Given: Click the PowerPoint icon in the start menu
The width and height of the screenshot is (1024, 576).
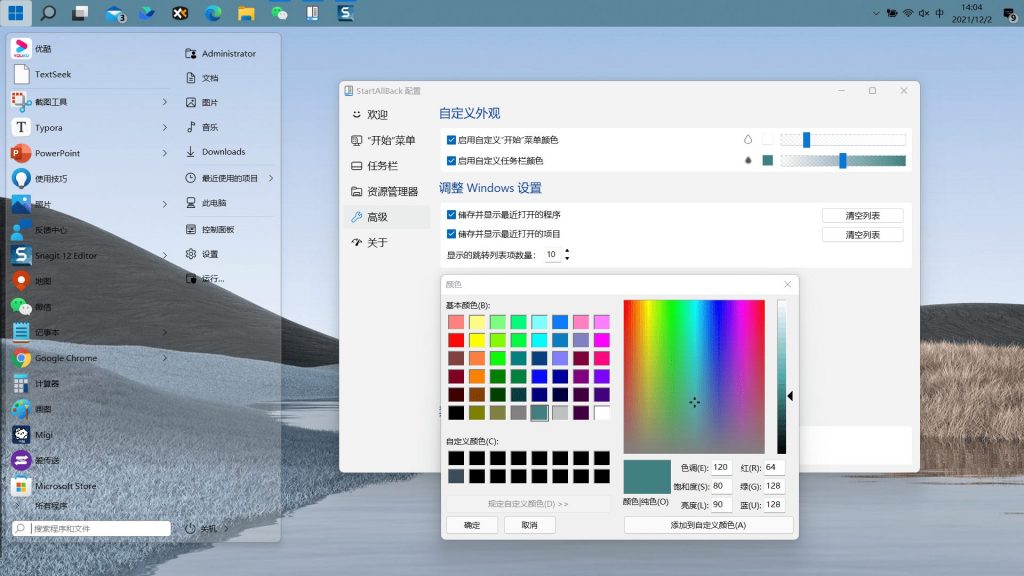Looking at the screenshot, I should pos(21,153).
